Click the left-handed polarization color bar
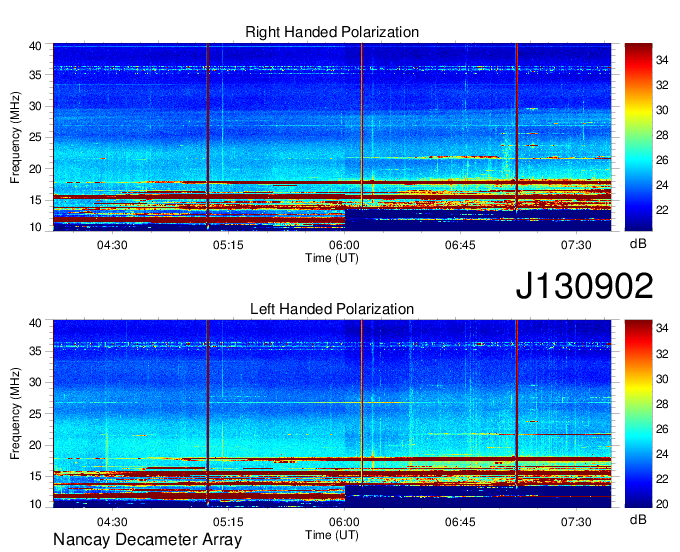 [638, 414]
